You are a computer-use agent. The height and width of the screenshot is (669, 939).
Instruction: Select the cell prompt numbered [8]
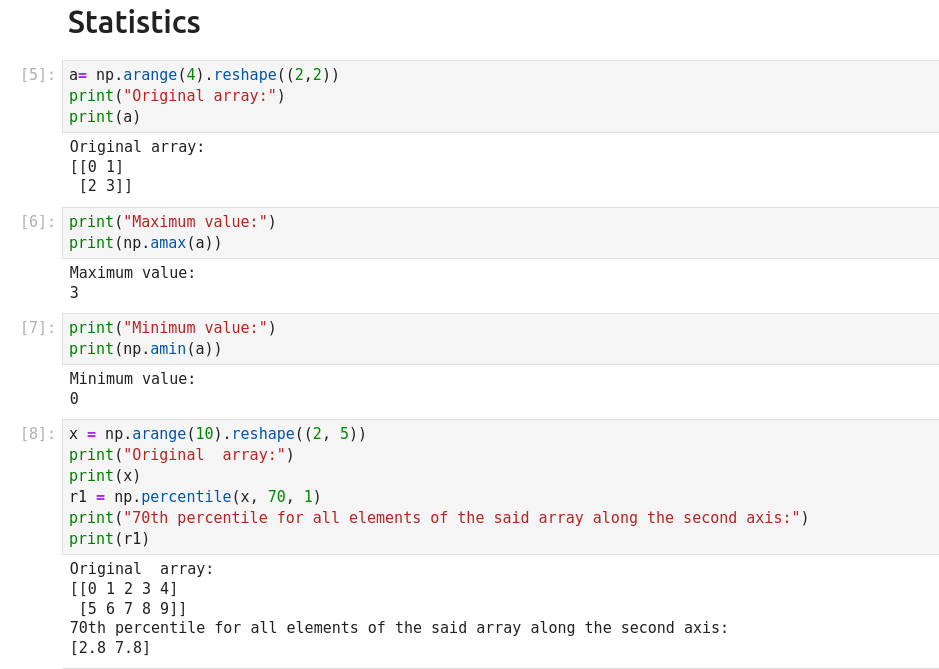38,434
